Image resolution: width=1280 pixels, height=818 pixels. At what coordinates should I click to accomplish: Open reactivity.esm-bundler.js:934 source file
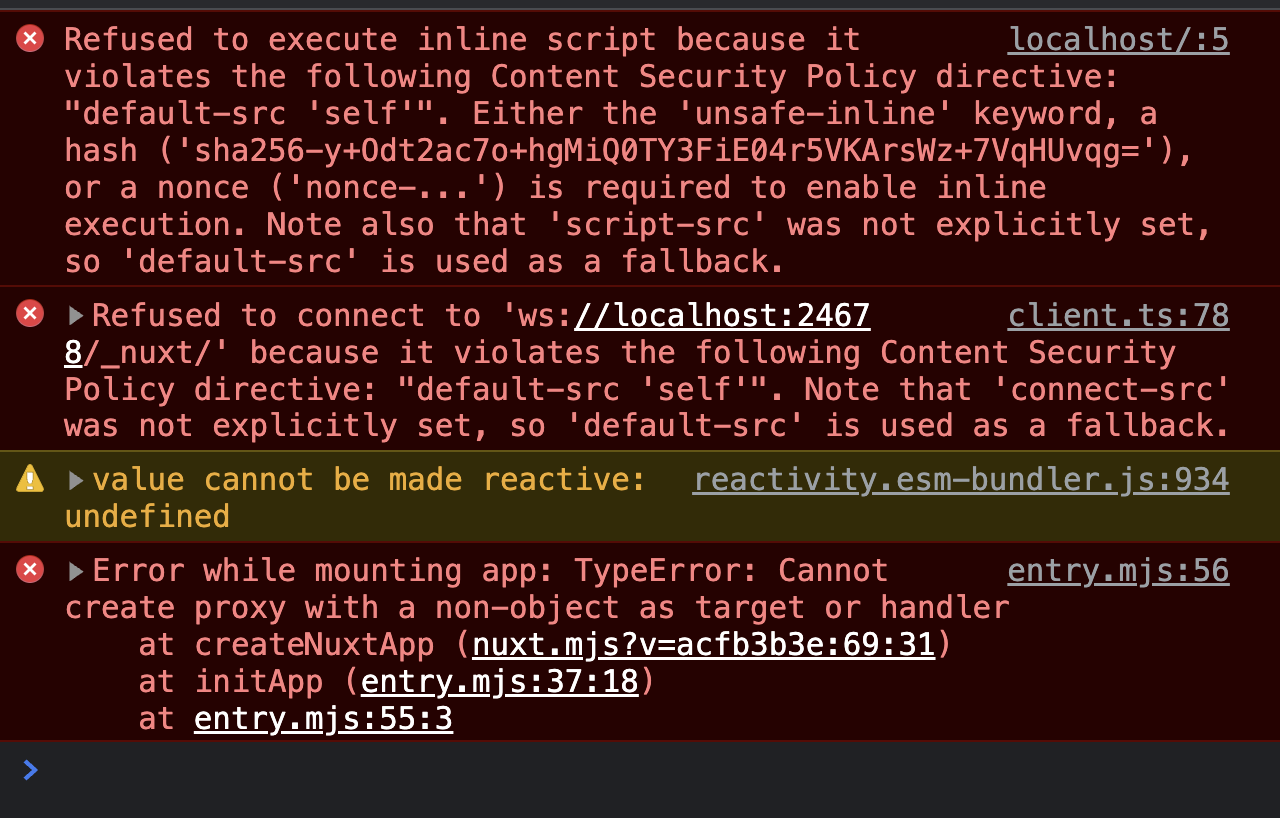(961, 478)
